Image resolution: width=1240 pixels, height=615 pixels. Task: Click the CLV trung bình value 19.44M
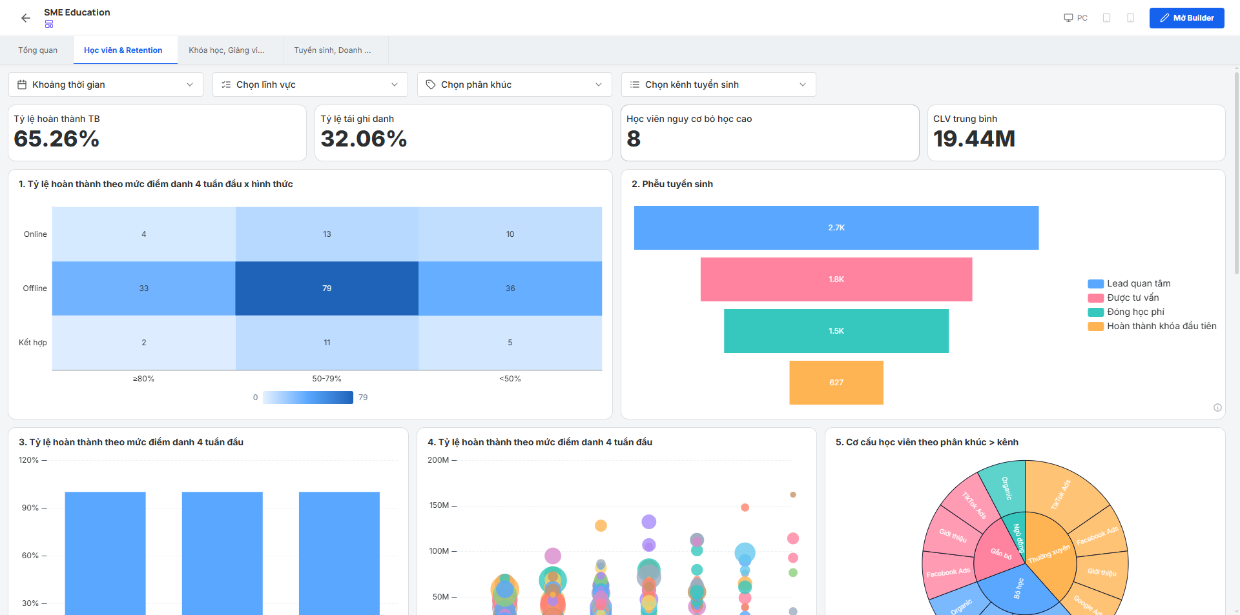(x=974, y=139)
